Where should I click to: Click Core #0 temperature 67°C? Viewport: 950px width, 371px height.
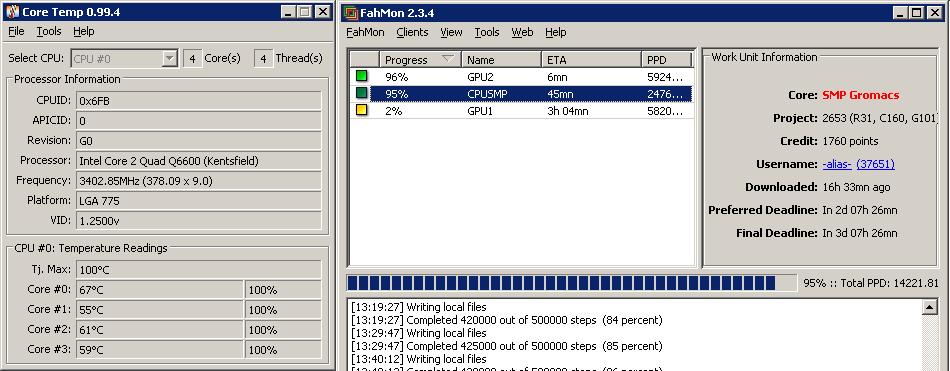(160, 290)
